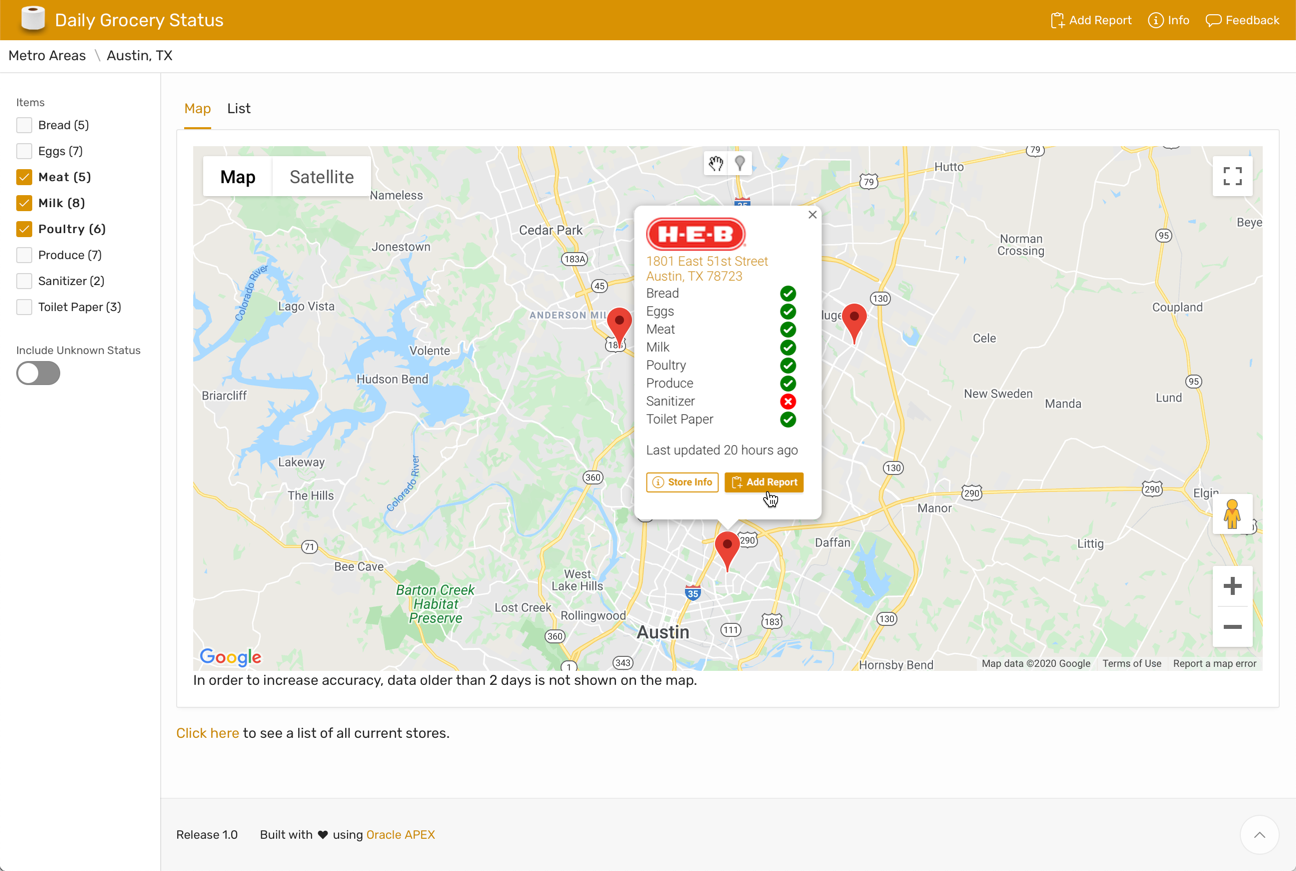The height and width of the screenshot is (871, 1296).
Task: Grab the Pegman street view icon
Action: click(x=1232, y=512)
